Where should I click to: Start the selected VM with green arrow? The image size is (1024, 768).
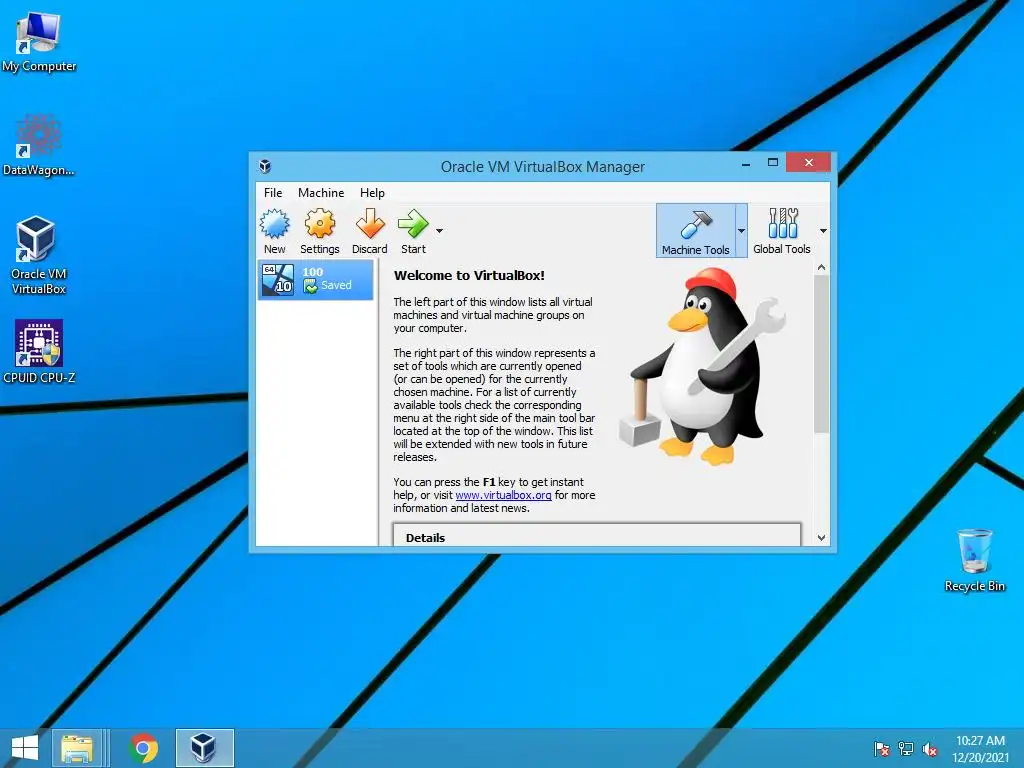(413, 224)
